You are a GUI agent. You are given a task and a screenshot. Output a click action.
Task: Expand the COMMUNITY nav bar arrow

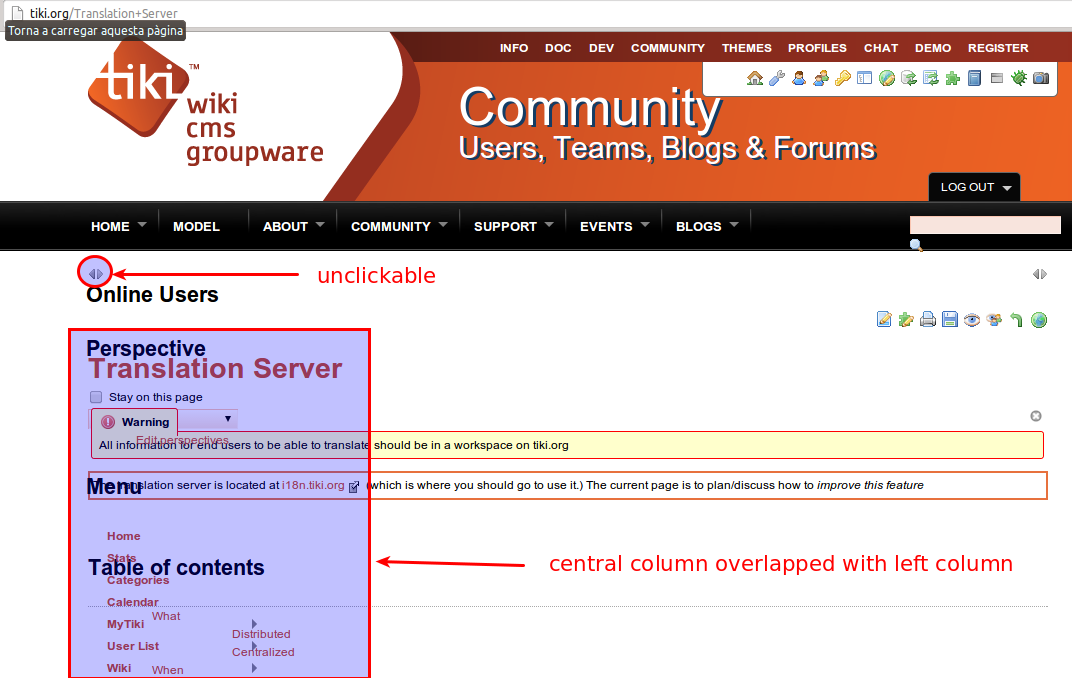point(443,224)
